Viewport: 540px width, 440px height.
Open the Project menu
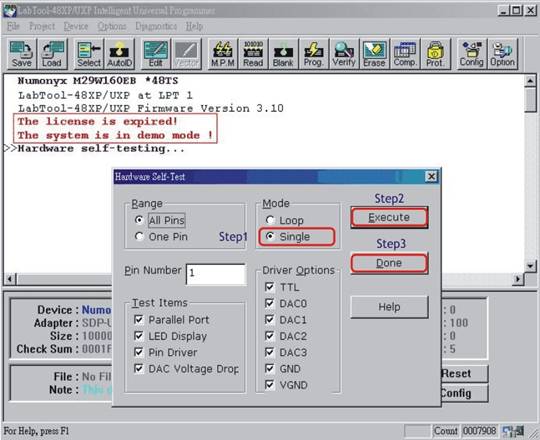42,26
